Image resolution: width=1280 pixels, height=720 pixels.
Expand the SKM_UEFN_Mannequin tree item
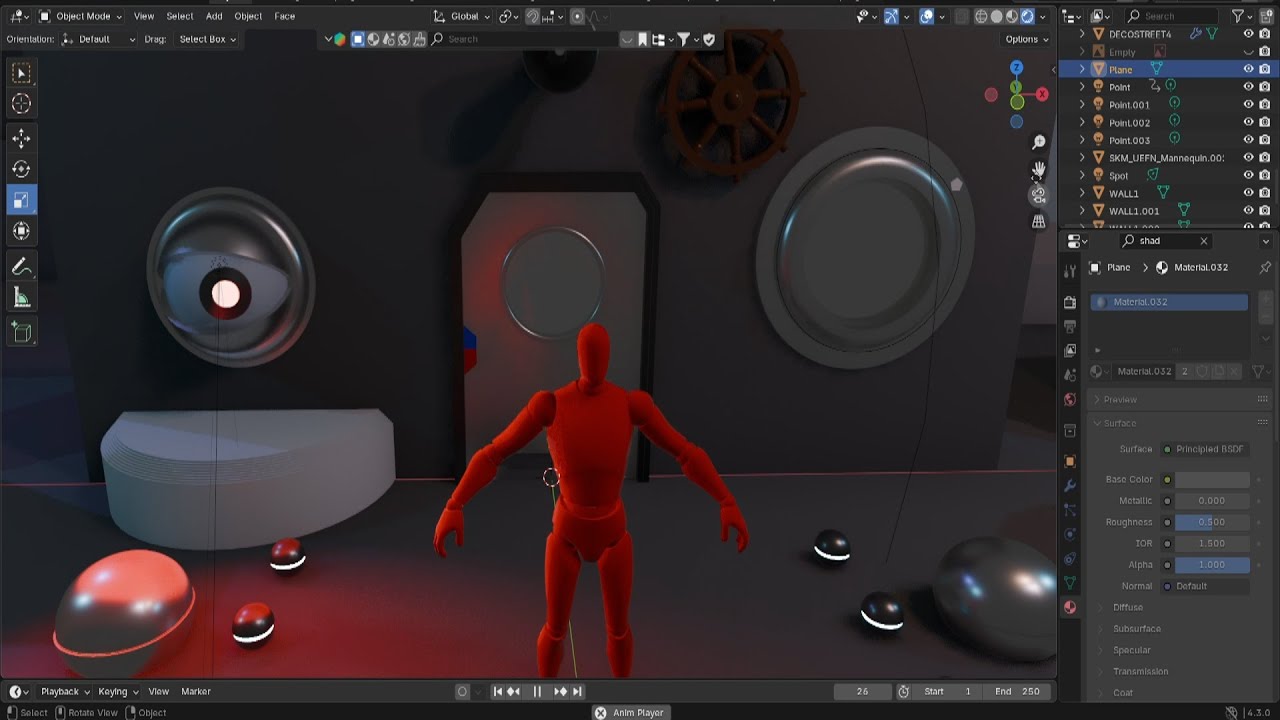(1082, 158)
